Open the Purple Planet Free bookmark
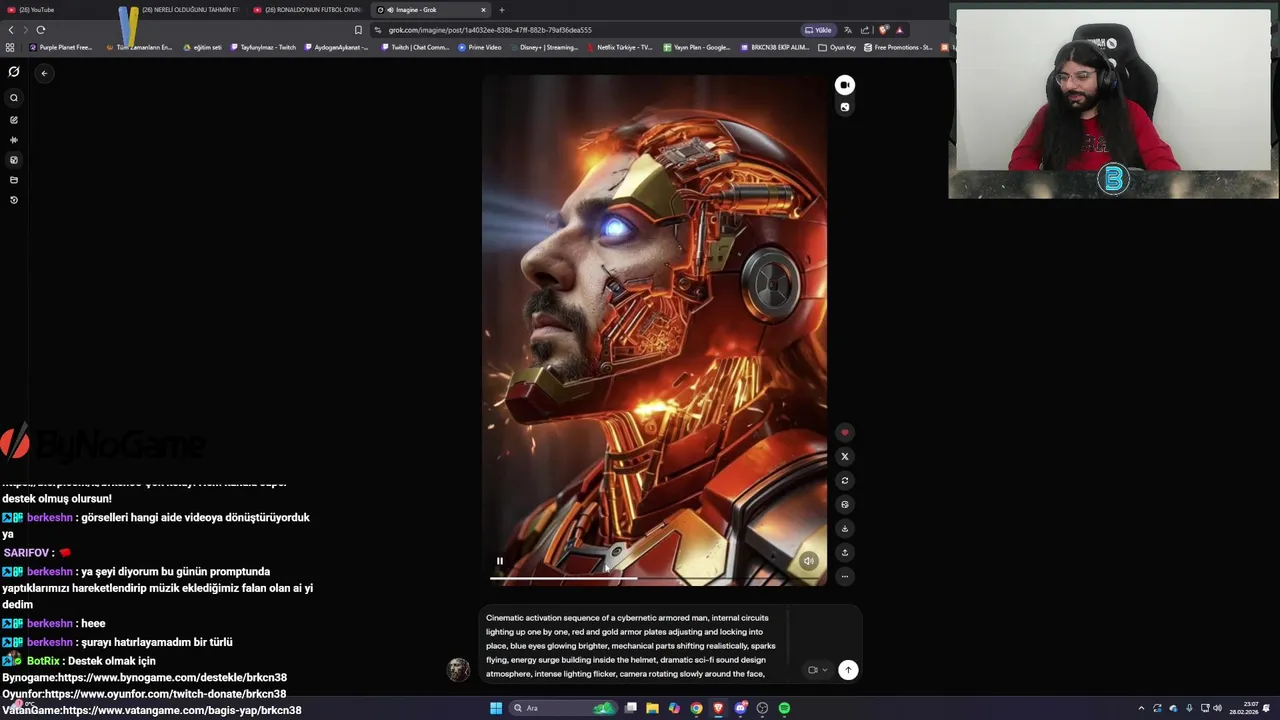This screenshot has width=1280, height=720. pos(61,47)
